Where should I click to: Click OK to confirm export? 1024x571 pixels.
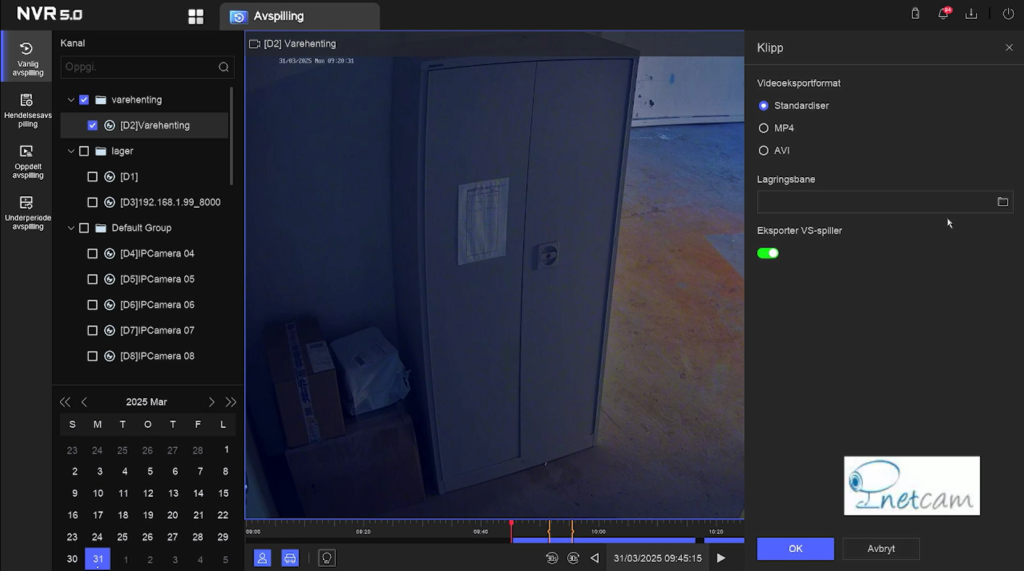point(795,549)
